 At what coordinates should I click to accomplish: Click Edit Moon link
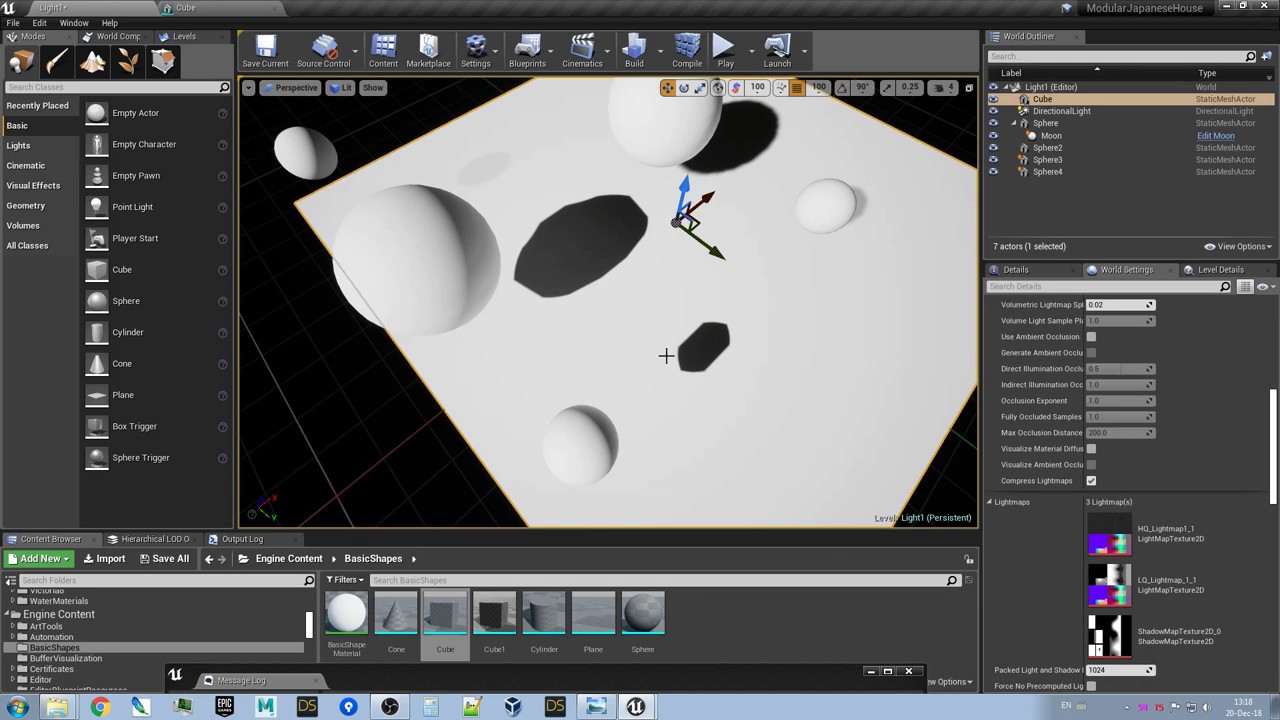point(1215,136)
